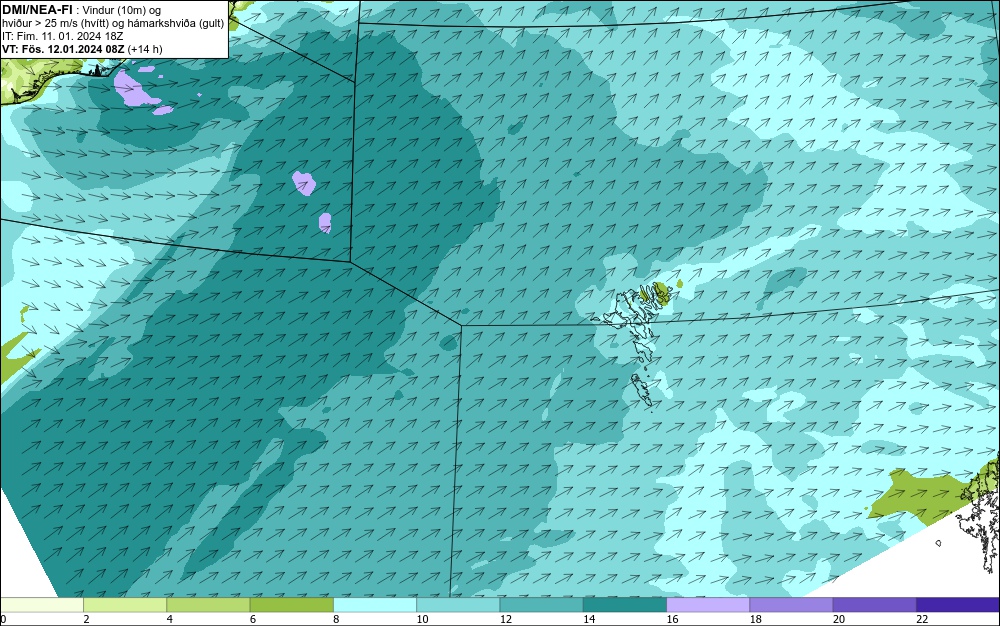Click the scale label "14"
1000x626 pixels.
[589, 619]
